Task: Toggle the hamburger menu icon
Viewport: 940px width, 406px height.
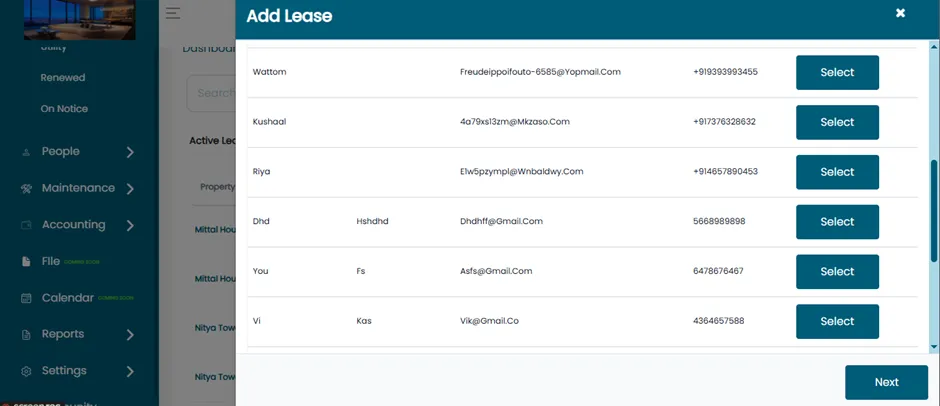Action: coord(173,13)
